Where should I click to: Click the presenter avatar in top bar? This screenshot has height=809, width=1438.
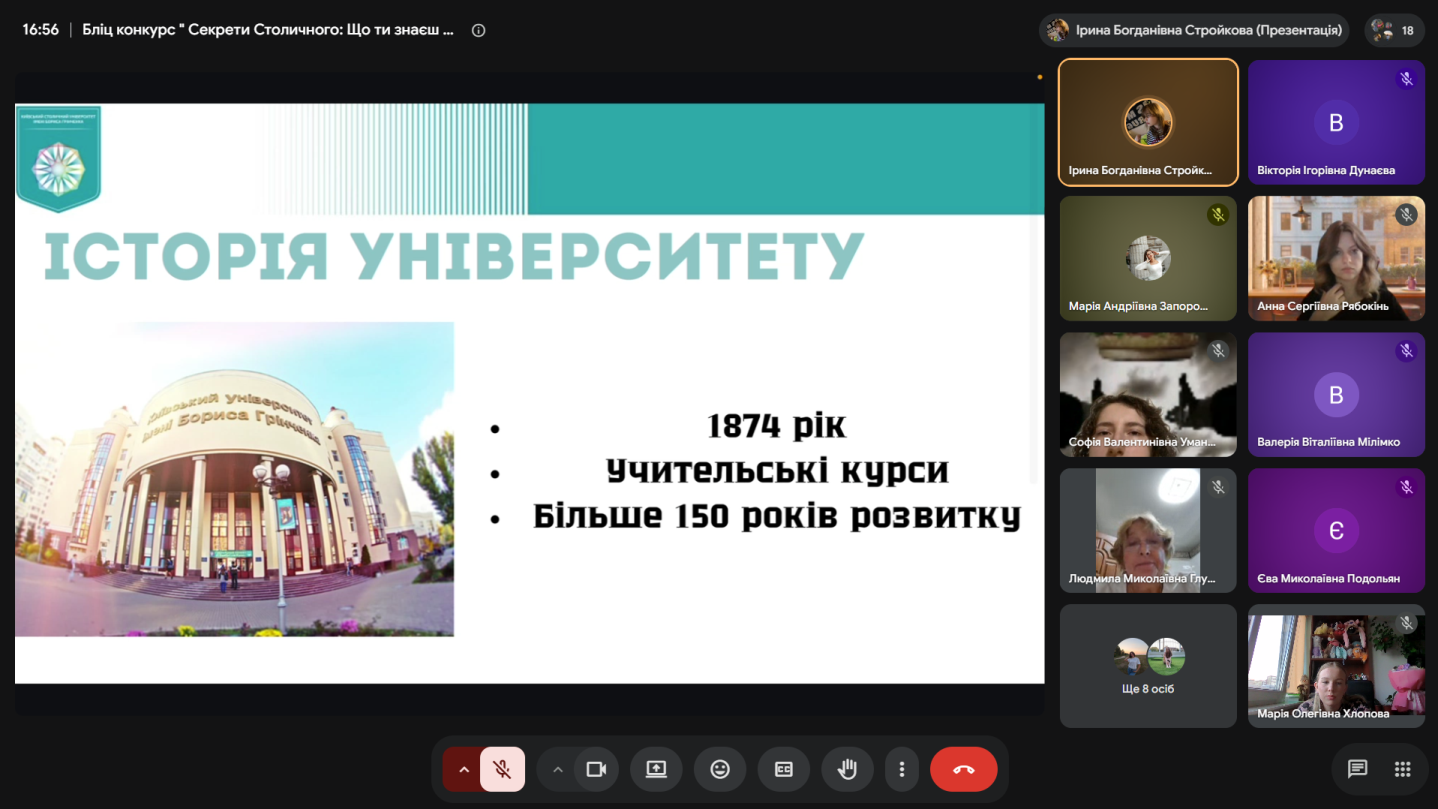pyautogui.click(x=1057, y=30)
